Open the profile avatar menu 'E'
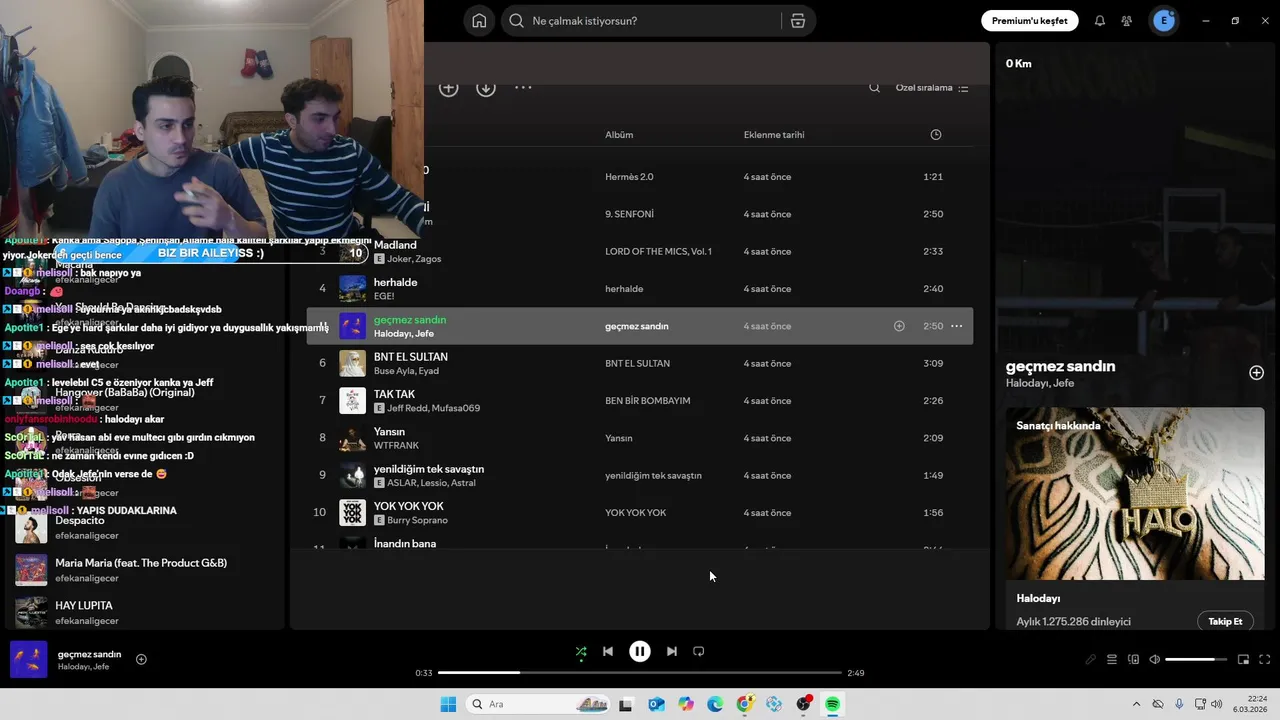 1164,21
